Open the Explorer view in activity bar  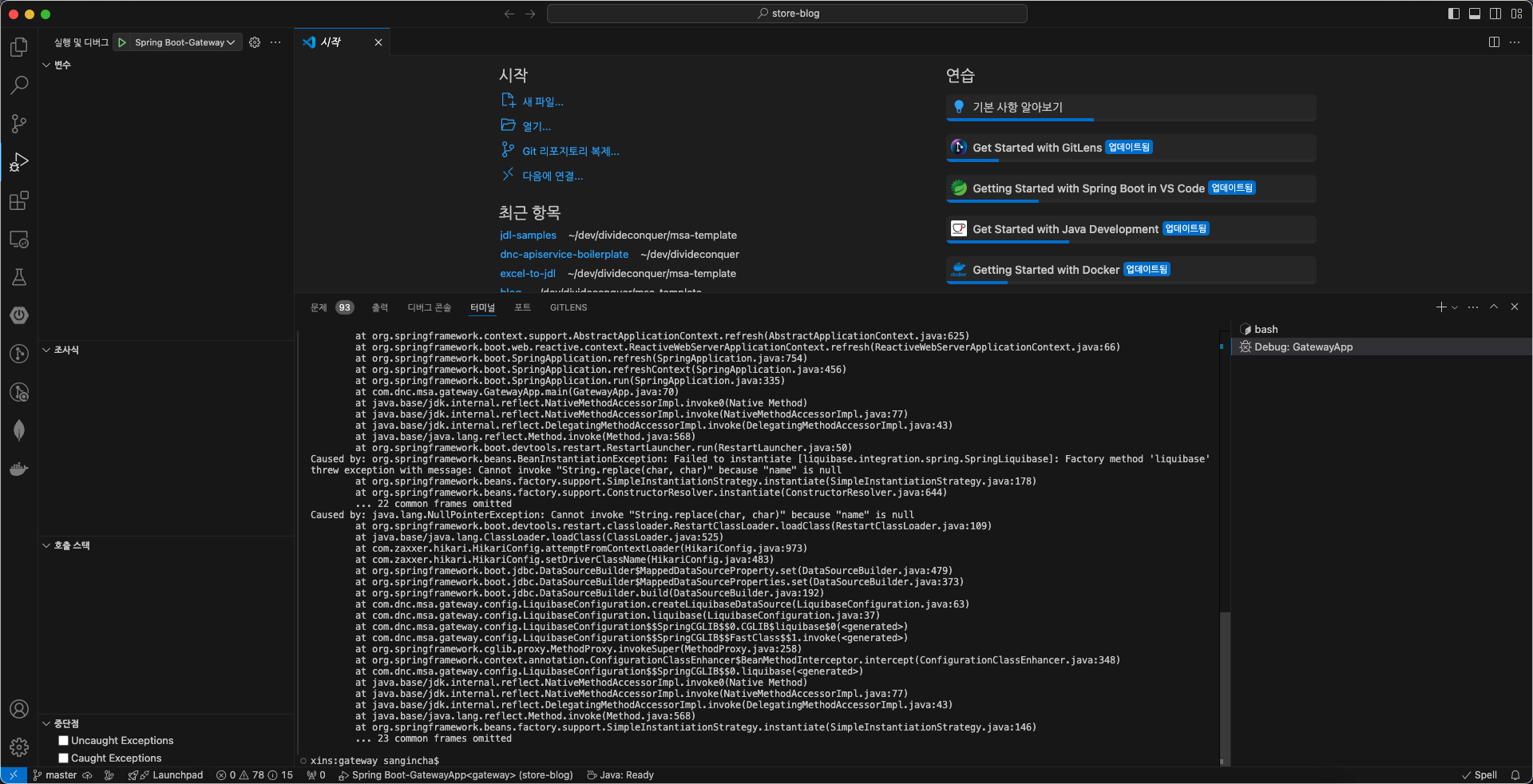19,47
